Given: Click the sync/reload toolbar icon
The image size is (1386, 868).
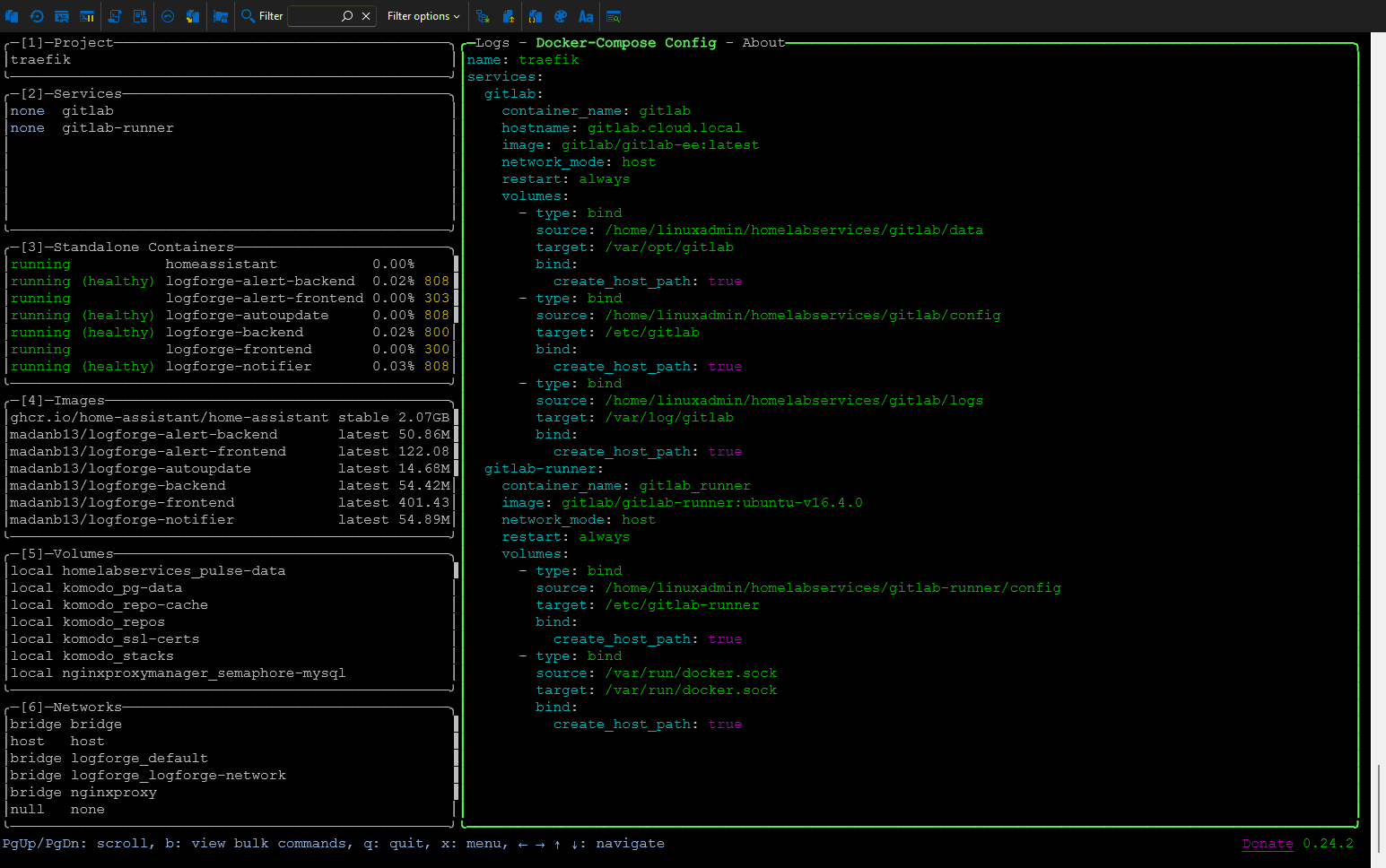Looking at the screenshot, I should pos(37,16).
